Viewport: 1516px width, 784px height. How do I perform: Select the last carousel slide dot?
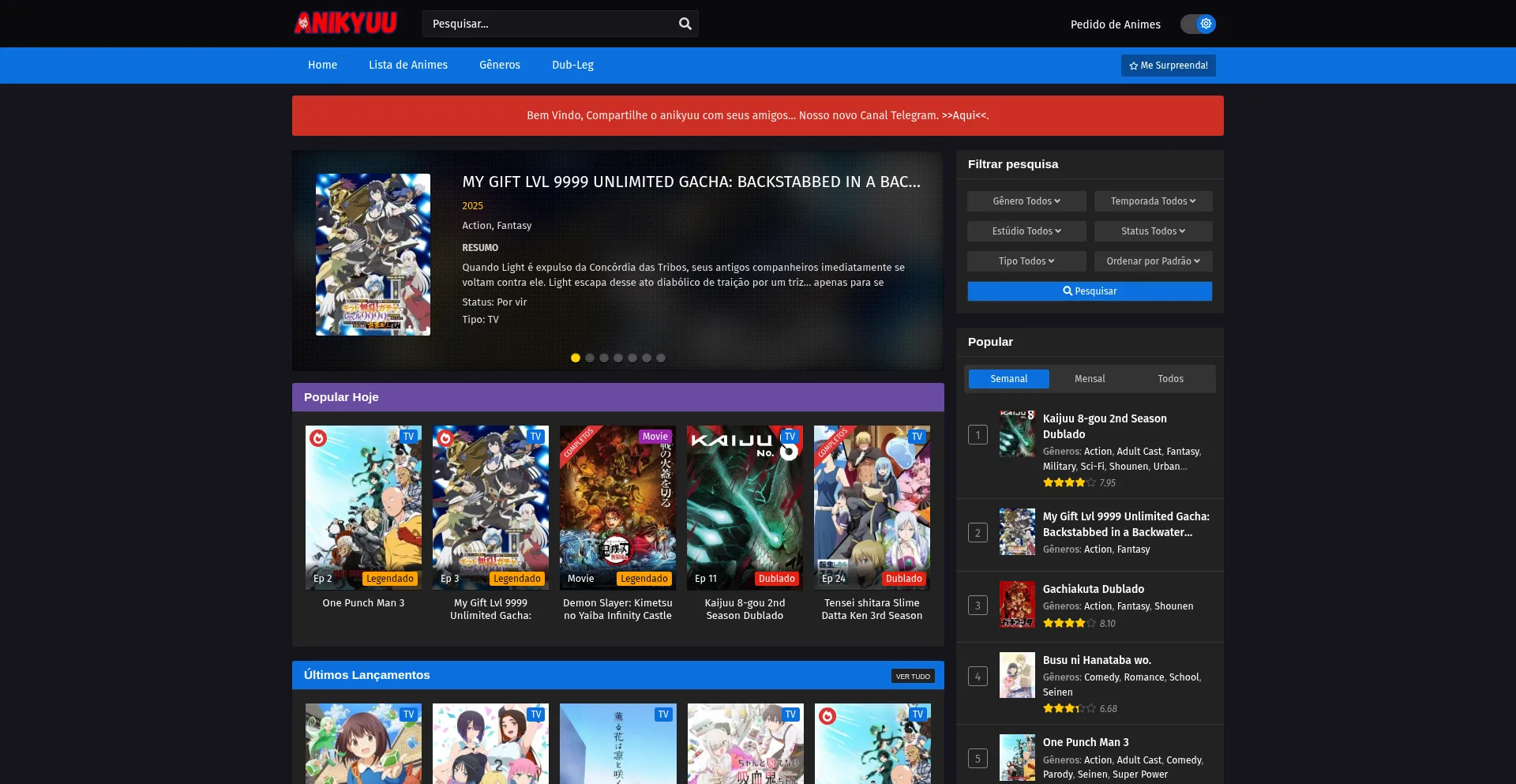pos(661,358)
